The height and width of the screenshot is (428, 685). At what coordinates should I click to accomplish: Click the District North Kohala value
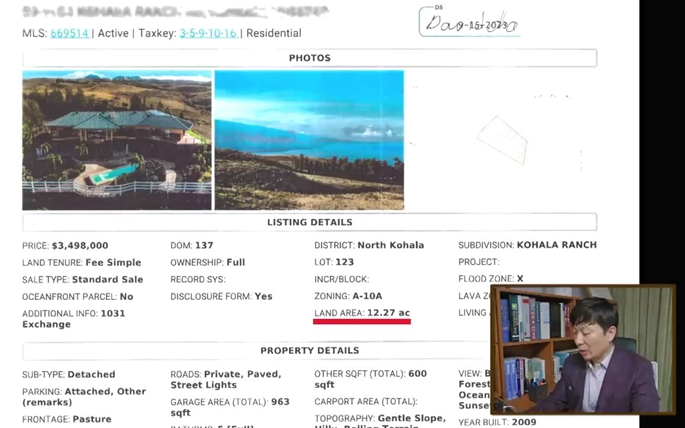click(x=391, y=245)
